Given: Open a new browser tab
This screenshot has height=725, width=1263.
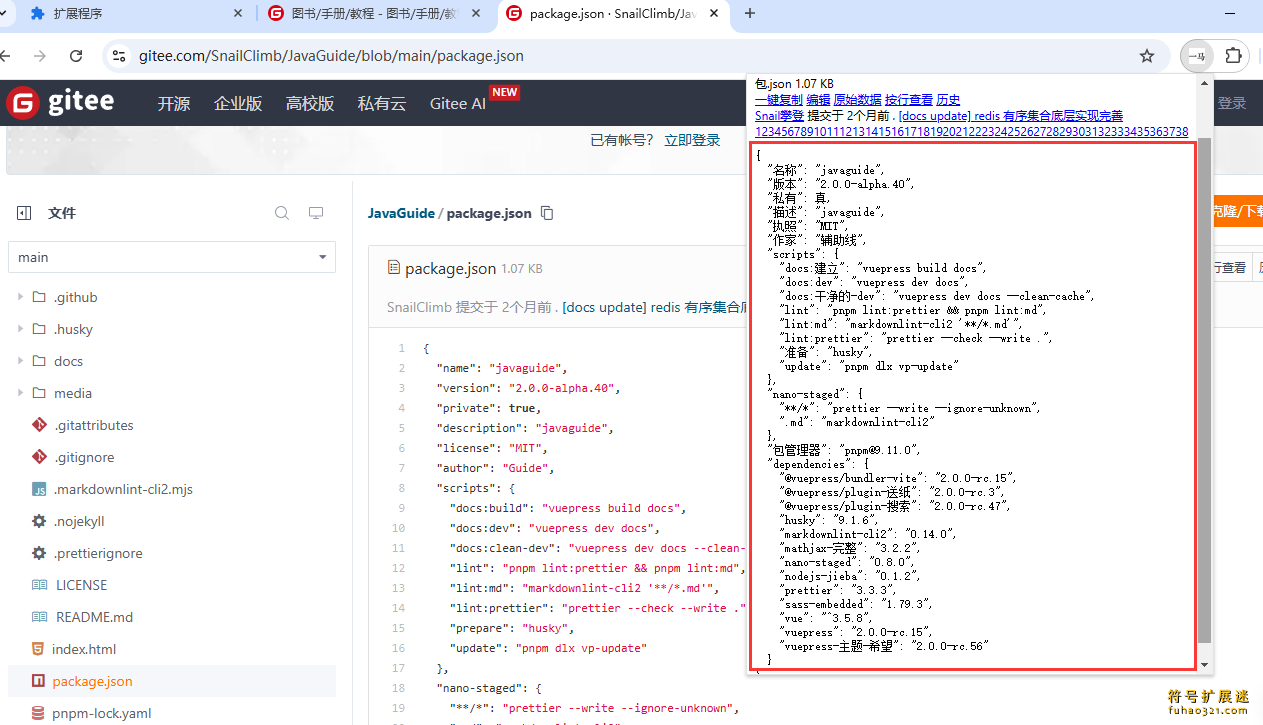Looking at the screenshot, I should coord(750,13).
